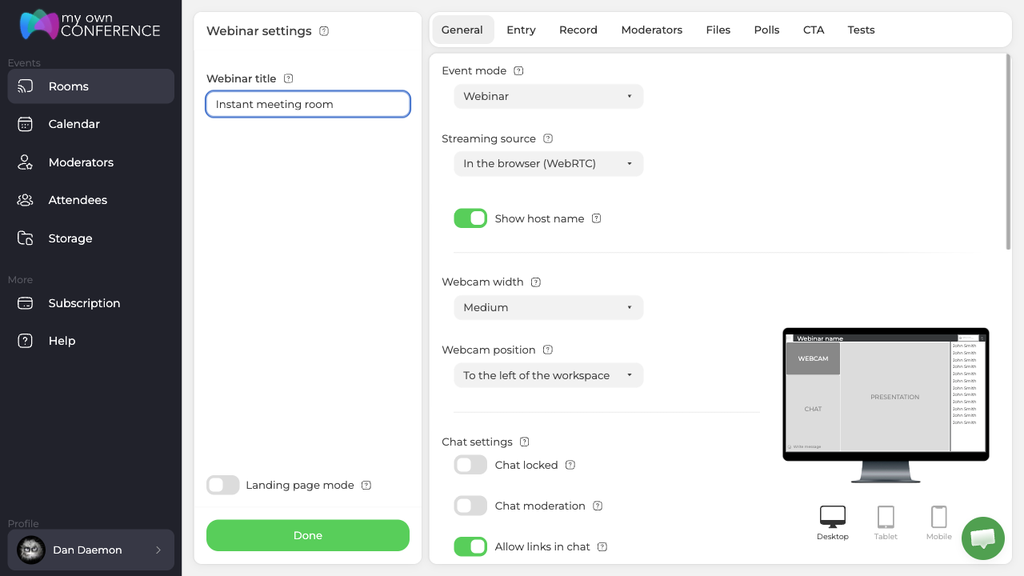This screenshot has width=1024, height=576.
Task: Click help icon next to Webinar title
Action: click(x=288, y=78)
